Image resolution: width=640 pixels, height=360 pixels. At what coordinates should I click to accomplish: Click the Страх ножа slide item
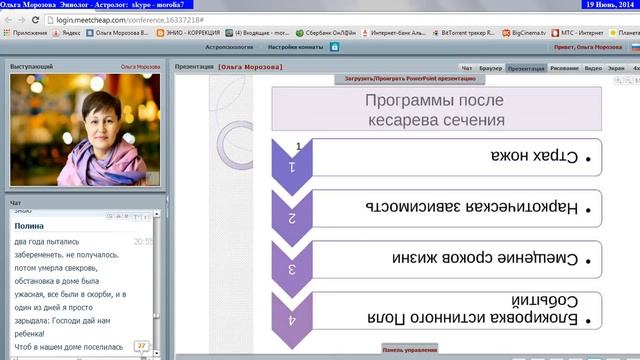point(456,157)
